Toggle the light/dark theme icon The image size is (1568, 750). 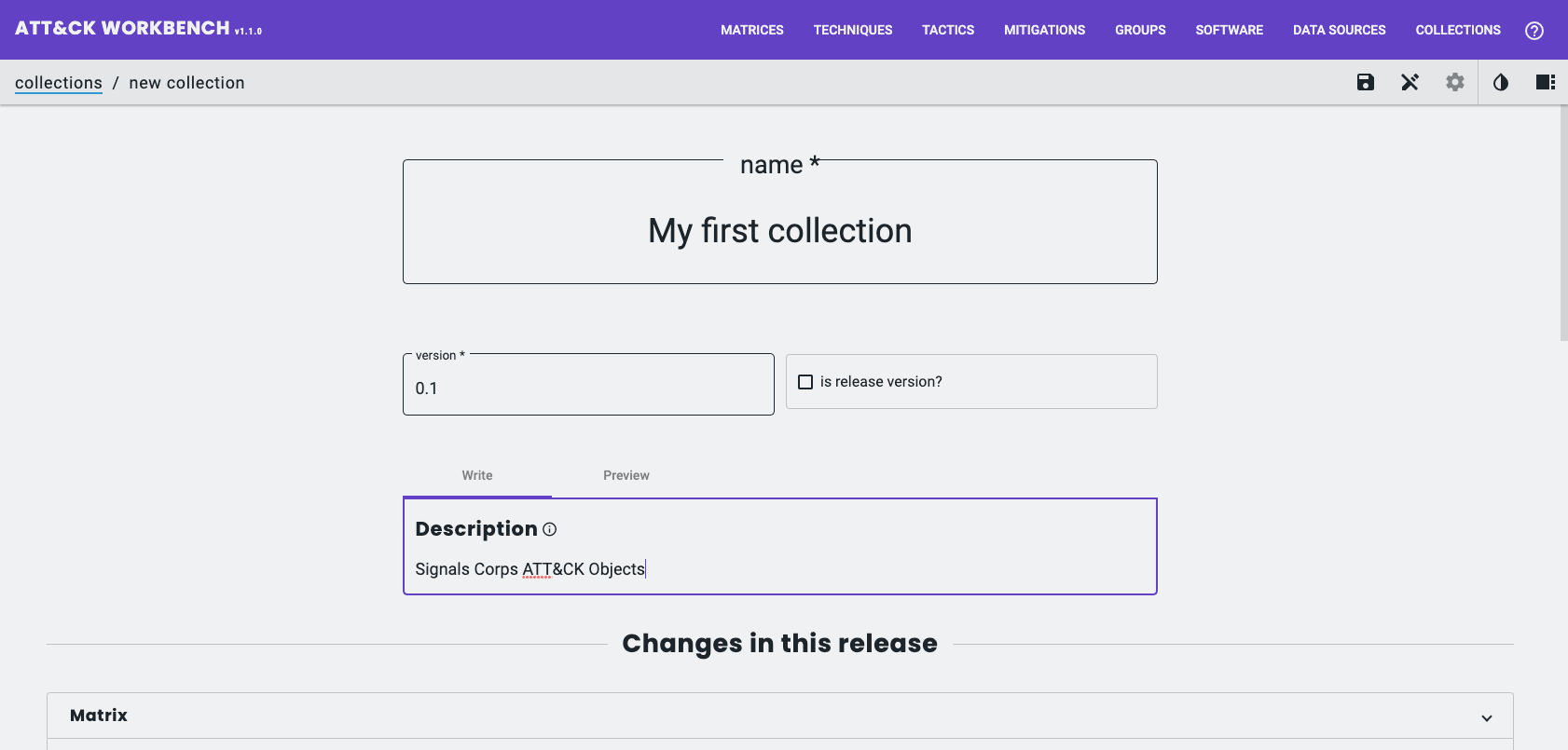click(1500, 82)
